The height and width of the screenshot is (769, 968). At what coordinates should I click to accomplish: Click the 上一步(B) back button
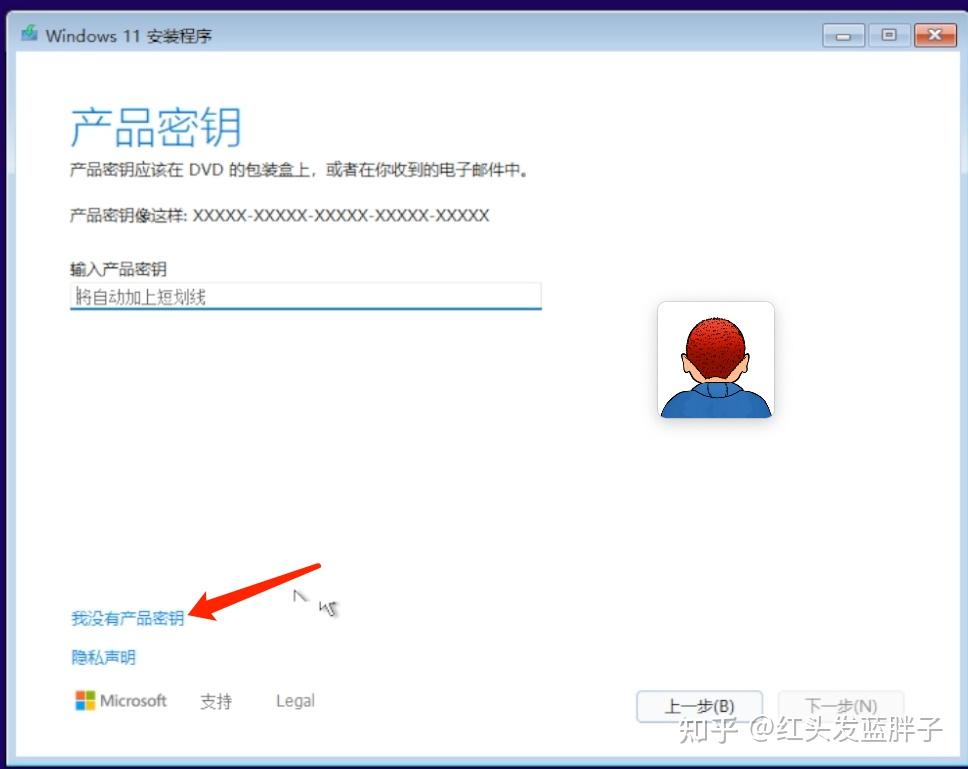pos(699,706)
